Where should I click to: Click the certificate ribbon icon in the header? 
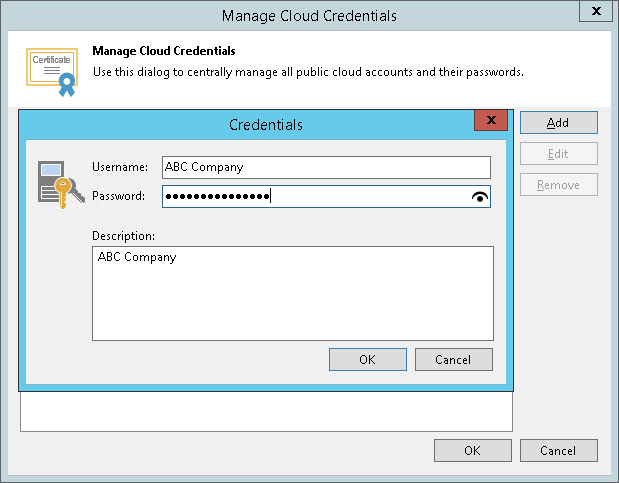click(51, 71)
